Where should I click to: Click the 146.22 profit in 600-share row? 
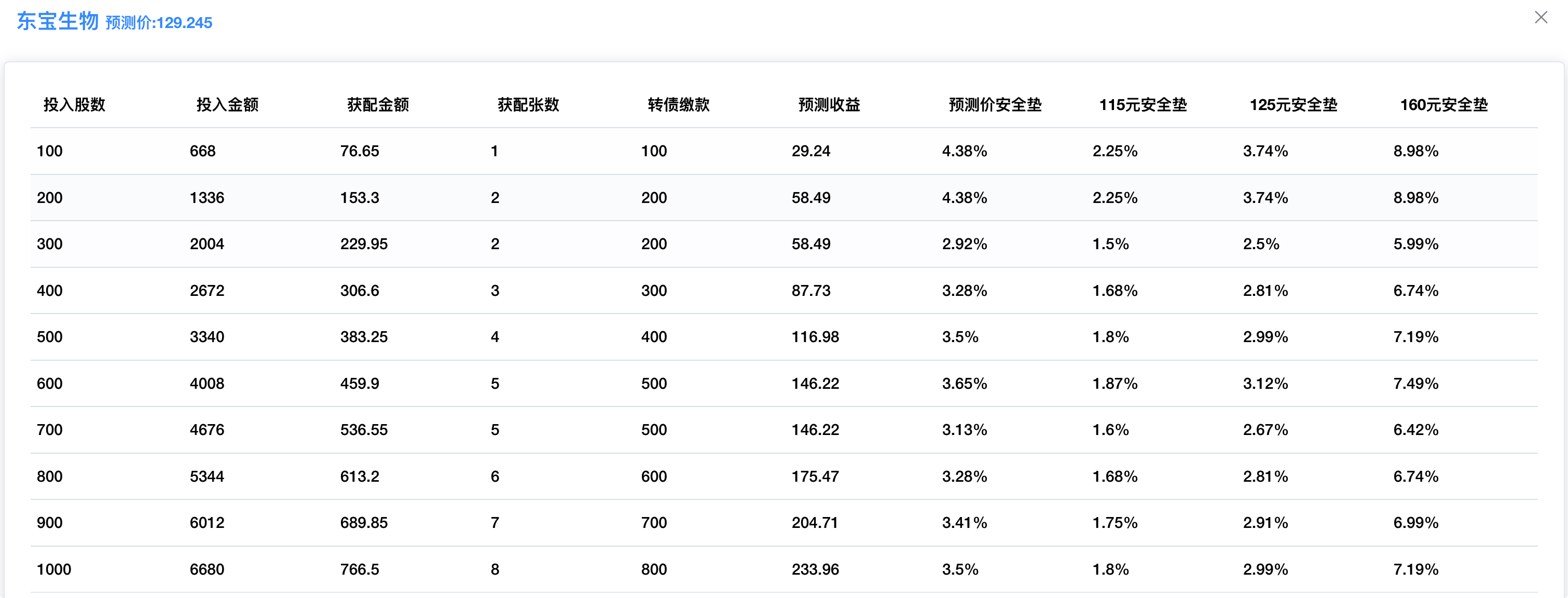(x=815, y=384)
